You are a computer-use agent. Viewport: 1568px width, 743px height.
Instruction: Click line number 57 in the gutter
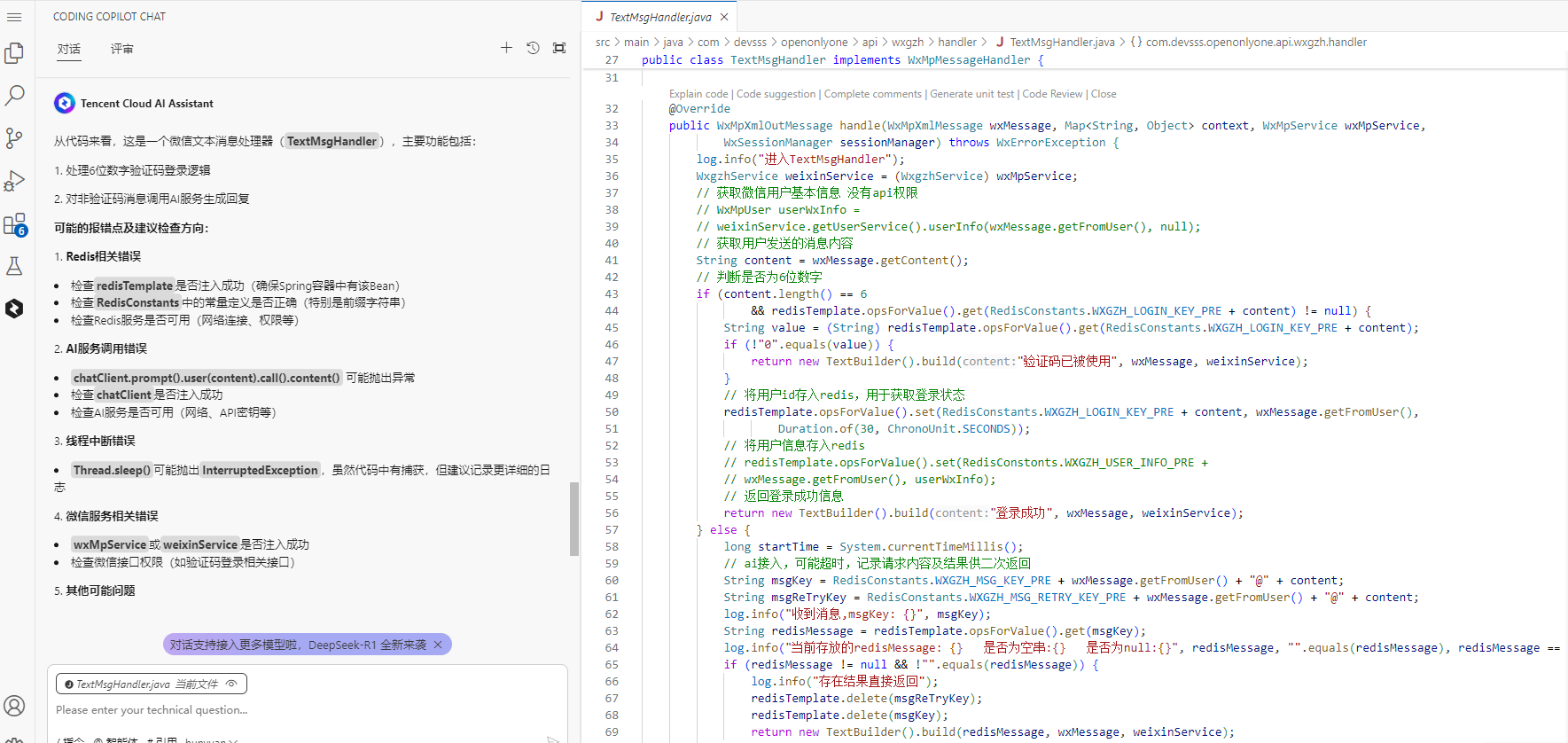tap(612, 530)
